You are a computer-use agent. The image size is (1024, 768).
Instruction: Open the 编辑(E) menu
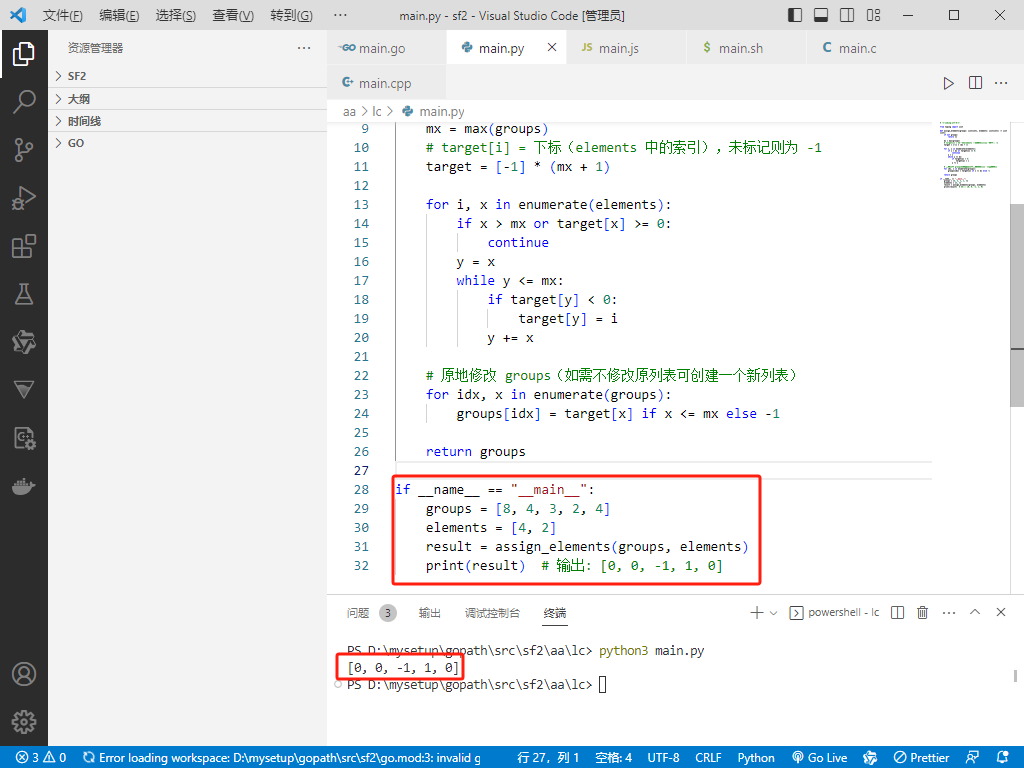[119, 15]
